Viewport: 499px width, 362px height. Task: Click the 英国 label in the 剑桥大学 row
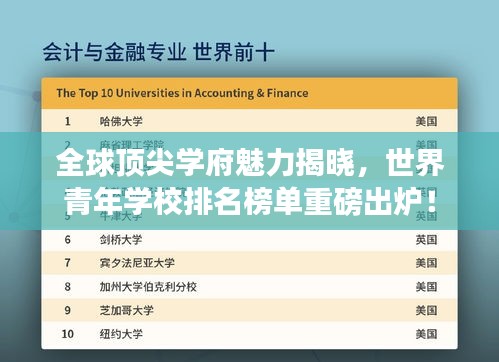click(x=426, y=239)
